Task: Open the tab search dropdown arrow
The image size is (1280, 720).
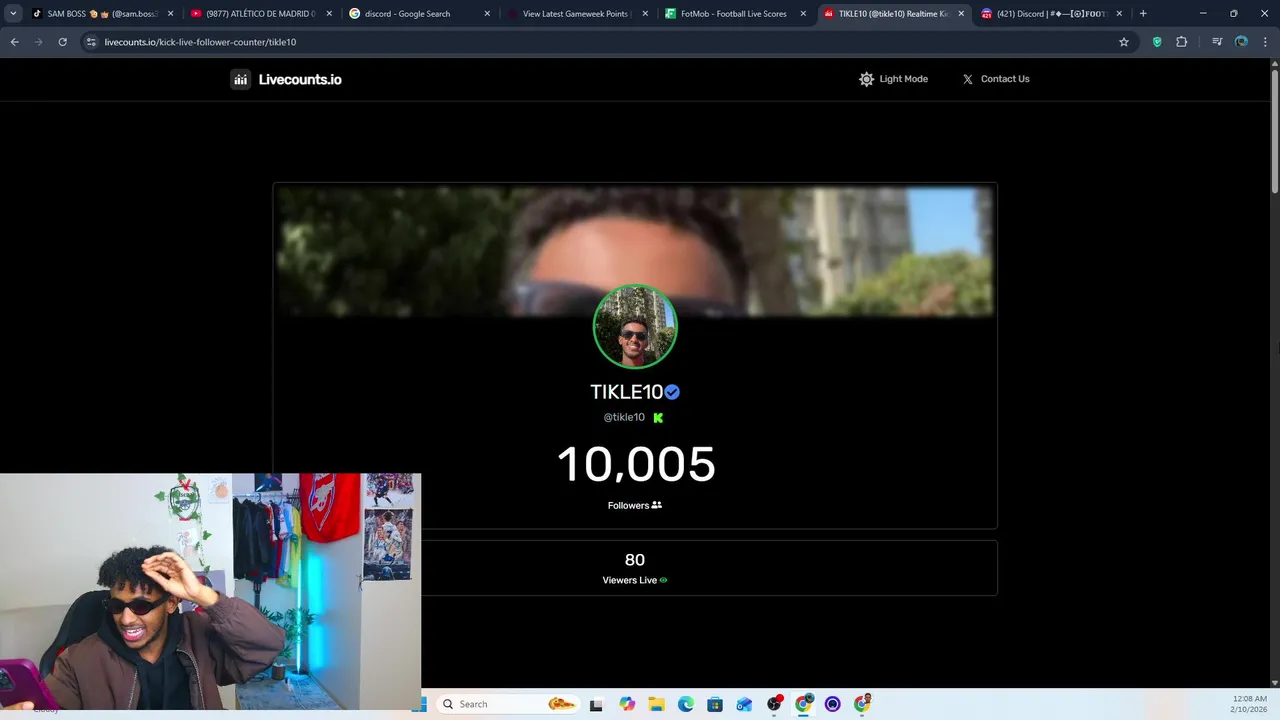Action: coord(13,14)
